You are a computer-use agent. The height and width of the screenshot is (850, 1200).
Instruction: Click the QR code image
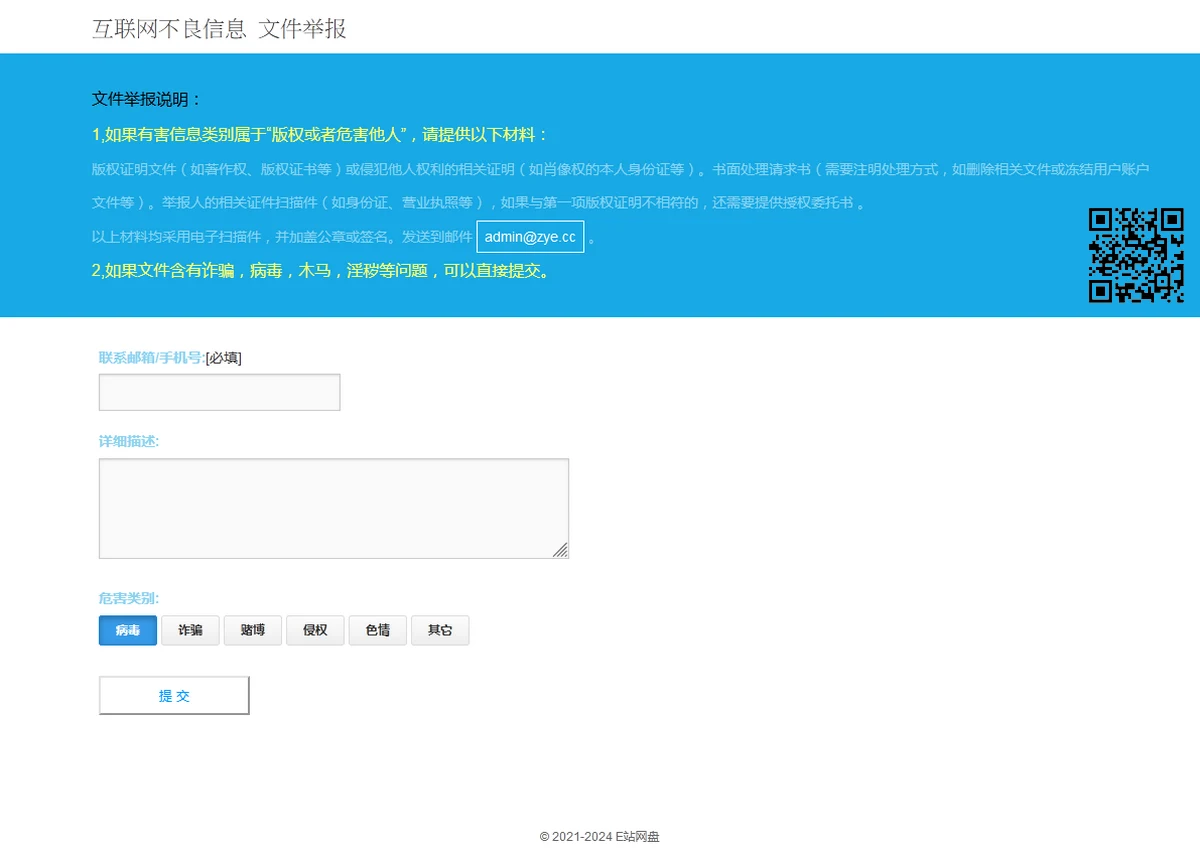point(1136,255)
